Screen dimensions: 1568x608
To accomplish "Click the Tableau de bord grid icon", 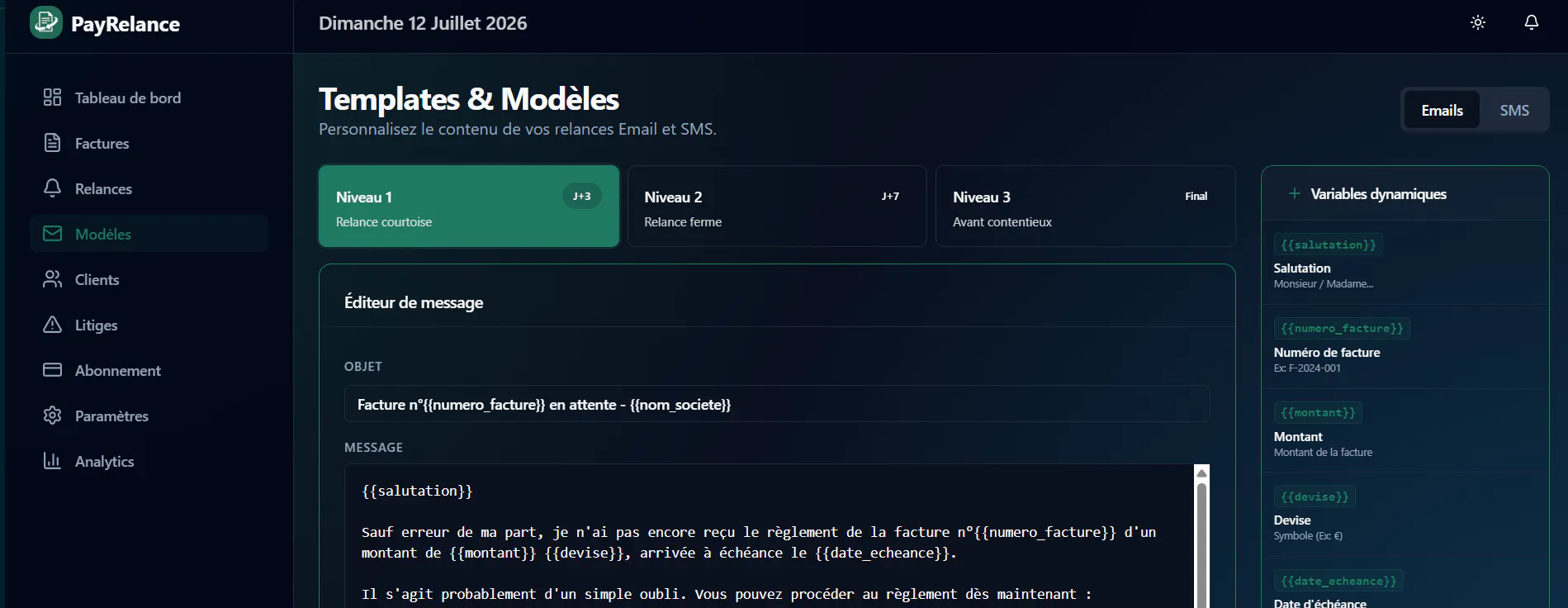I will pos(52,97).
